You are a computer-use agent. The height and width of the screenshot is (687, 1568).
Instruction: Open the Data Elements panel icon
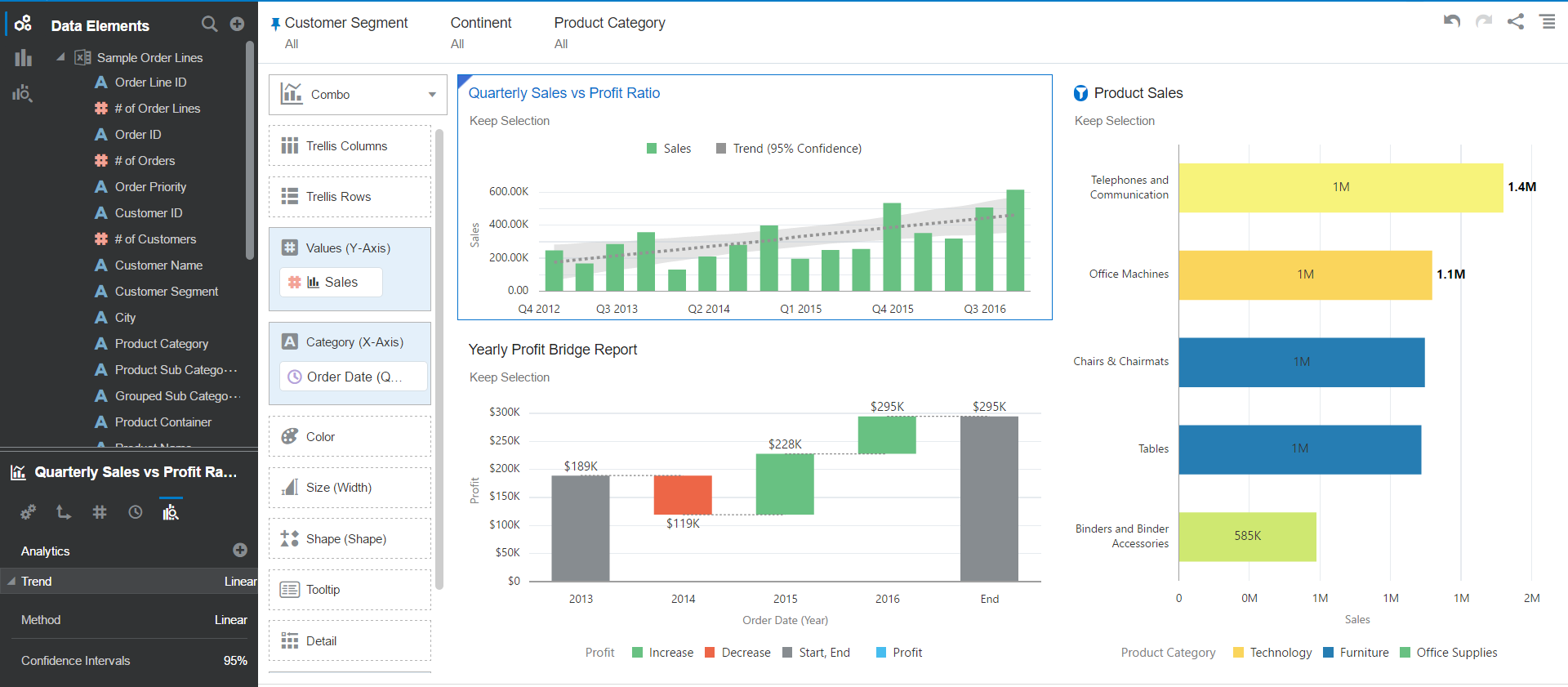(x=23, y=24)
